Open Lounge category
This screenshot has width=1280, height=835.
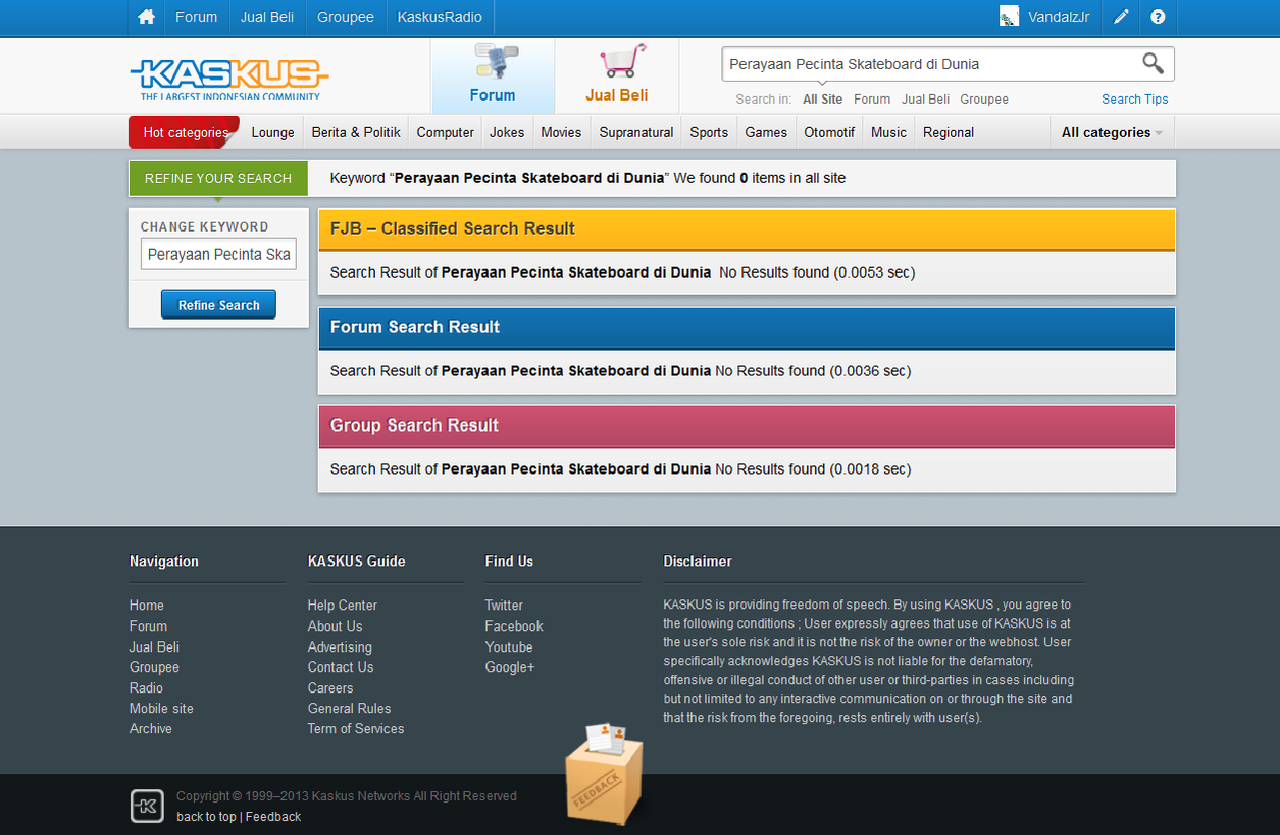coord(273,132)
